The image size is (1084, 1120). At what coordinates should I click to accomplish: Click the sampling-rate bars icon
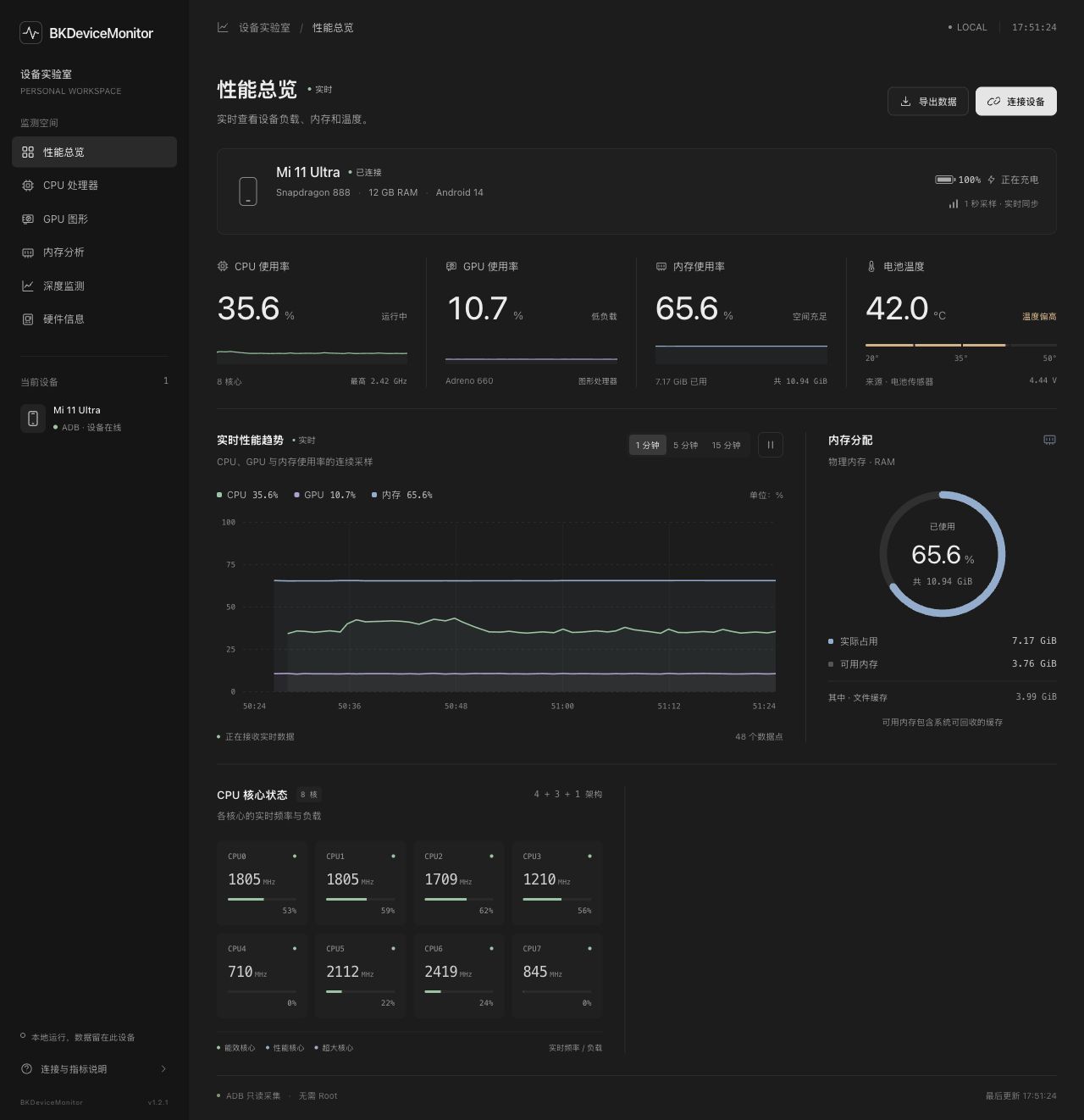coord(954,203)
